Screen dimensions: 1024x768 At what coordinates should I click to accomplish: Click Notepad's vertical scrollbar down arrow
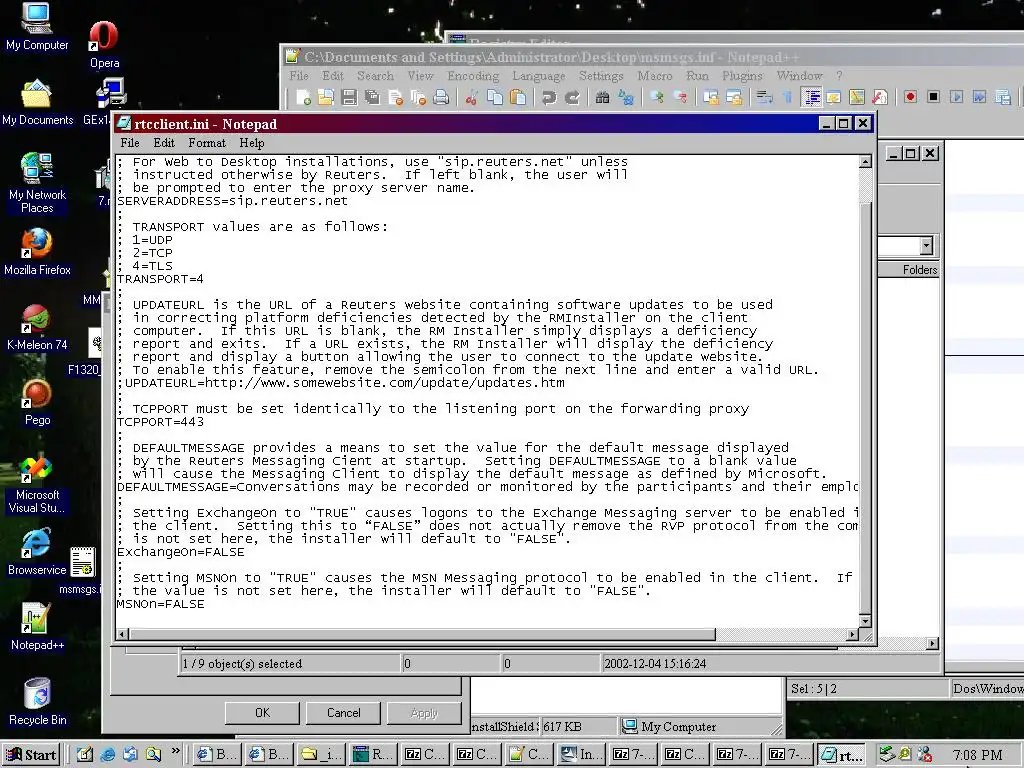865,621
